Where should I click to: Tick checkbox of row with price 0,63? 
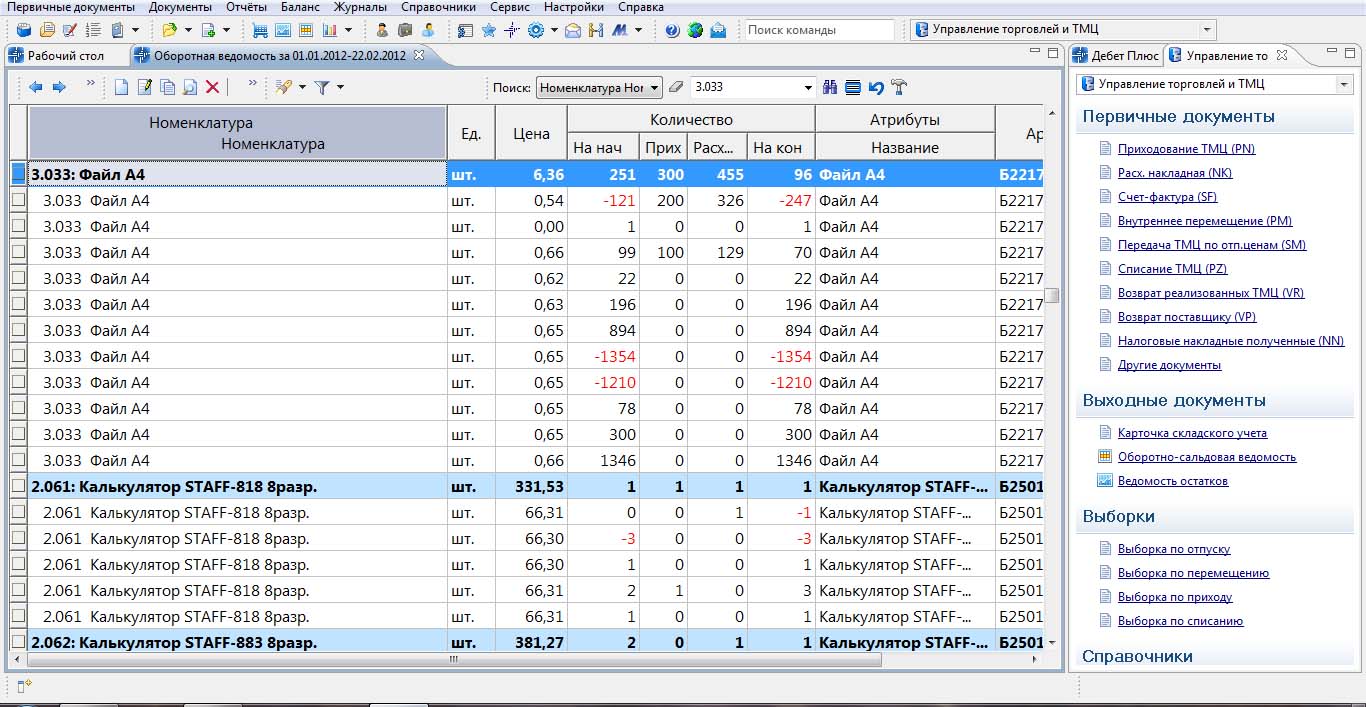pos(18,304)
